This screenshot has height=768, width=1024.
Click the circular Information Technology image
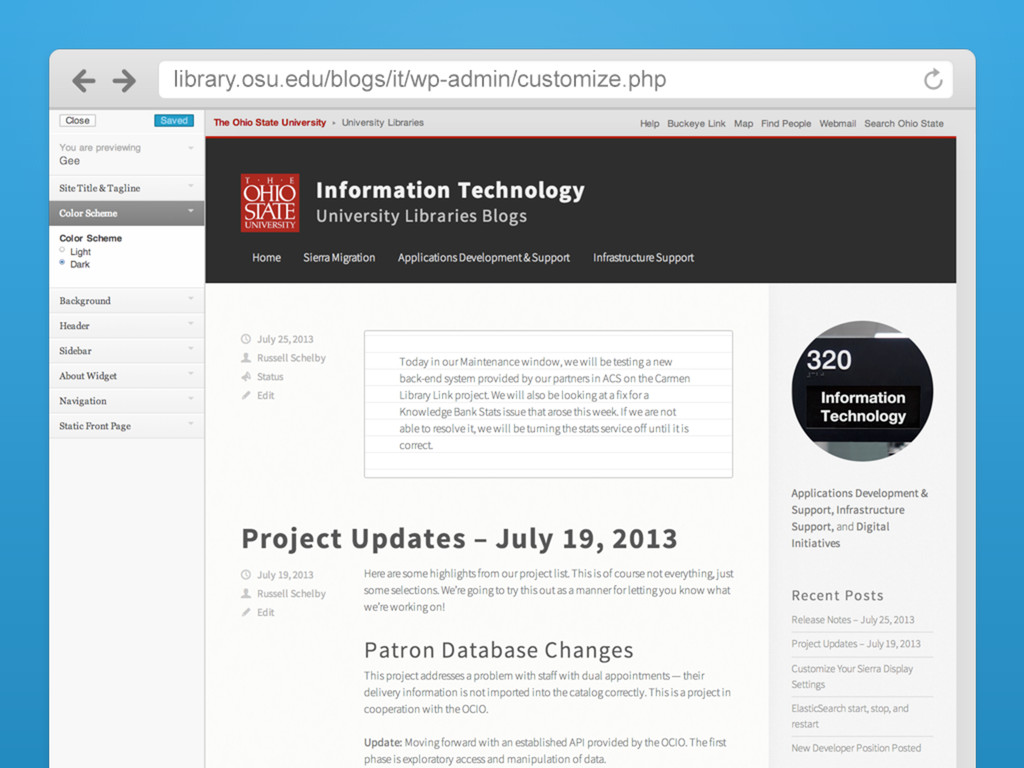(x=862, y=391)
